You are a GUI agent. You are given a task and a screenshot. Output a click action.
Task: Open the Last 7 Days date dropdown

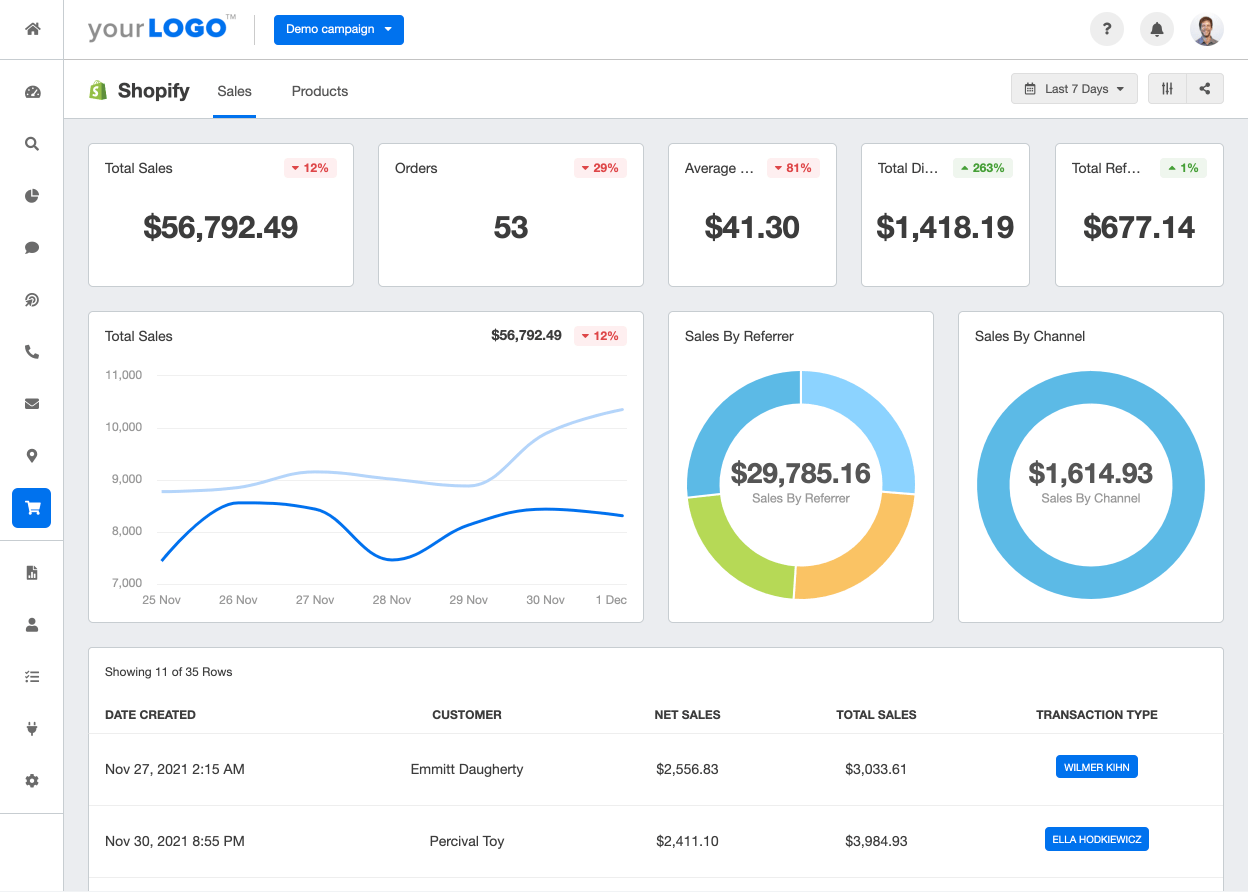[1075, 89]
